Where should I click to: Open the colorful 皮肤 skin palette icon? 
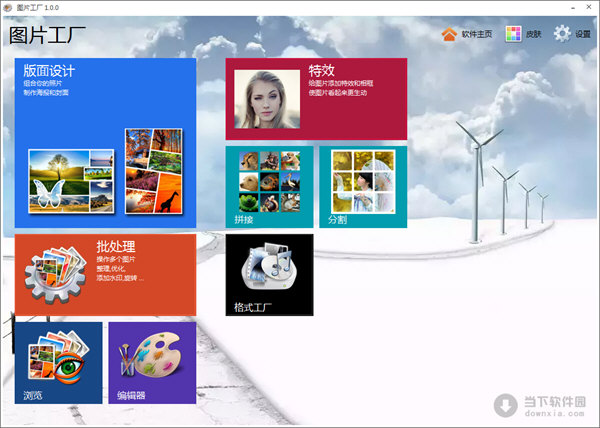513,34
